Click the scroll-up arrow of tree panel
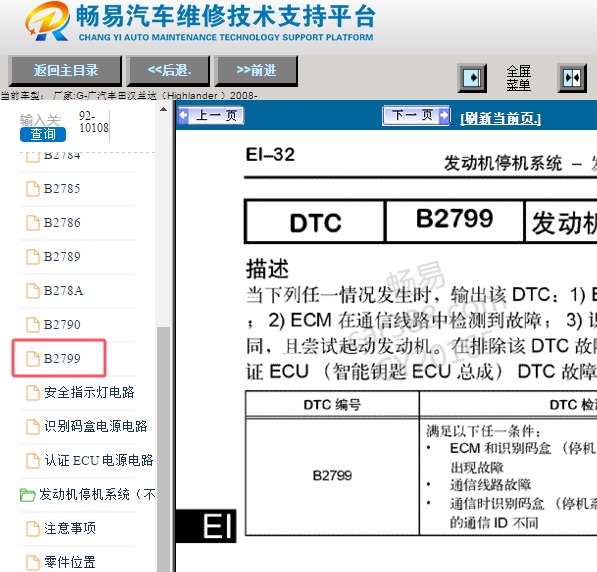 pyautogui.click(x=163, y=110)
